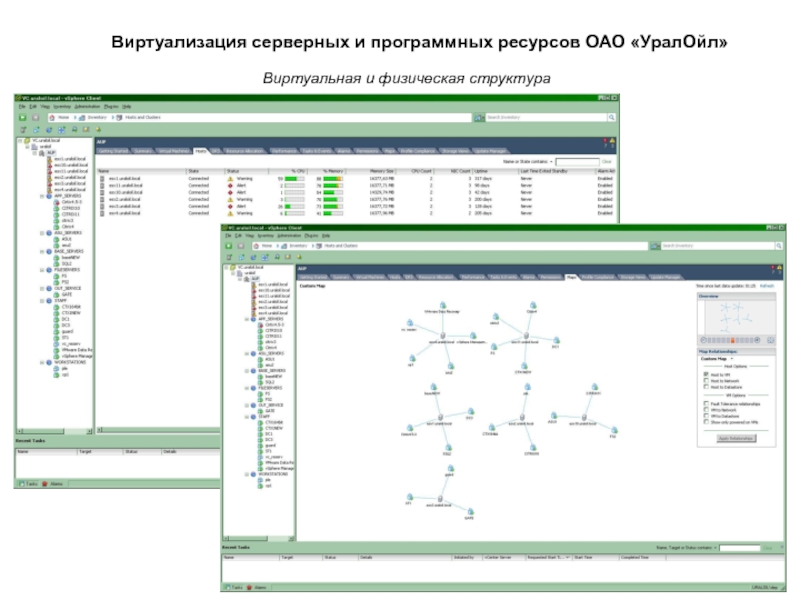Viewport: 800px width, 600px height.
Task: Click Tasks icon in back window status bar
Action: 21,484
